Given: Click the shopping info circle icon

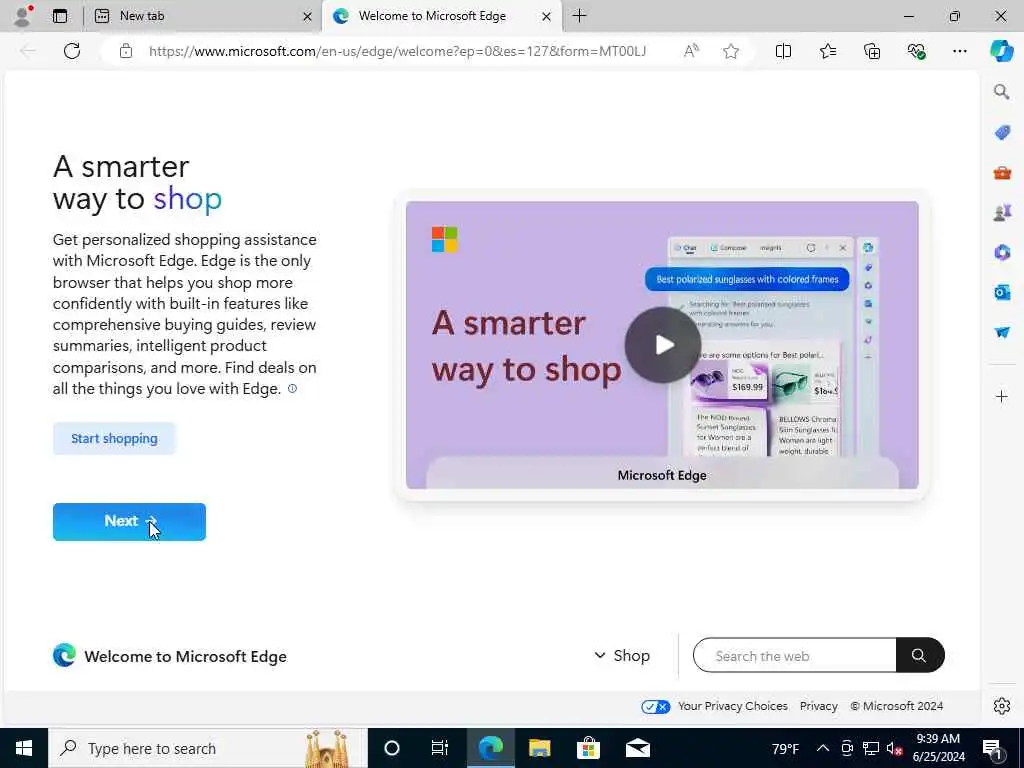Looking at the screenshot, I should coord(293,389).
